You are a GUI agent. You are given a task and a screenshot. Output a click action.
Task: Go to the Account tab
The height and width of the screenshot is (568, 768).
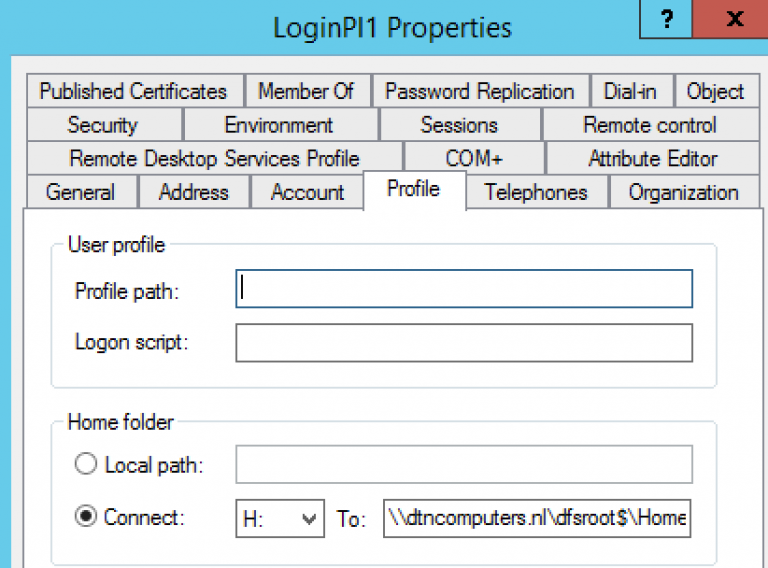tap(307, 192)
